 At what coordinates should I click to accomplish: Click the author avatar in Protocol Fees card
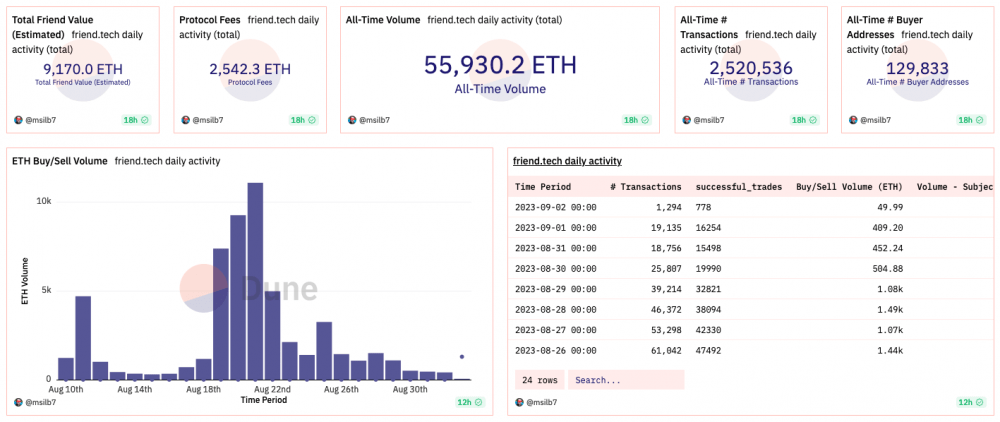coord(186,120)
